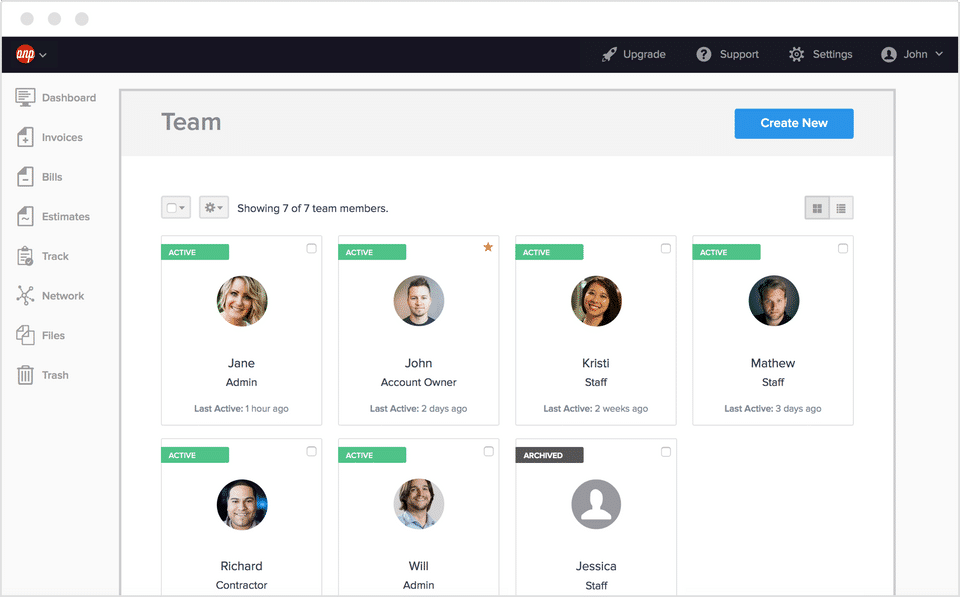Click the name Richard on his card
The image size is (960, 597).
[241, 566]
